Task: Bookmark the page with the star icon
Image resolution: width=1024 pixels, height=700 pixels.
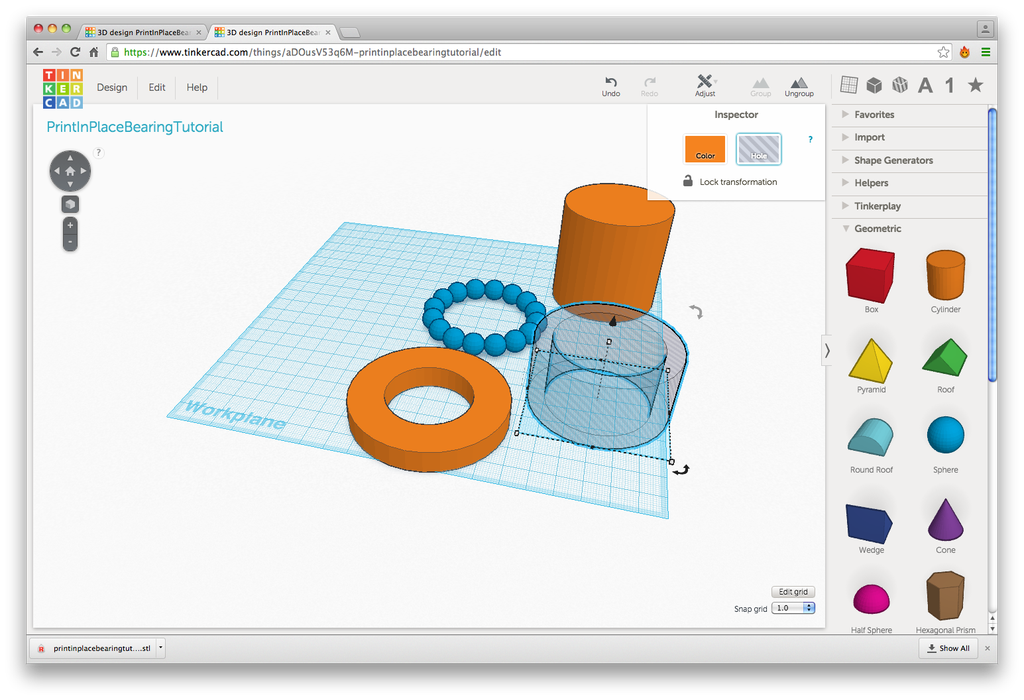Action: click(x=943, y=52)
